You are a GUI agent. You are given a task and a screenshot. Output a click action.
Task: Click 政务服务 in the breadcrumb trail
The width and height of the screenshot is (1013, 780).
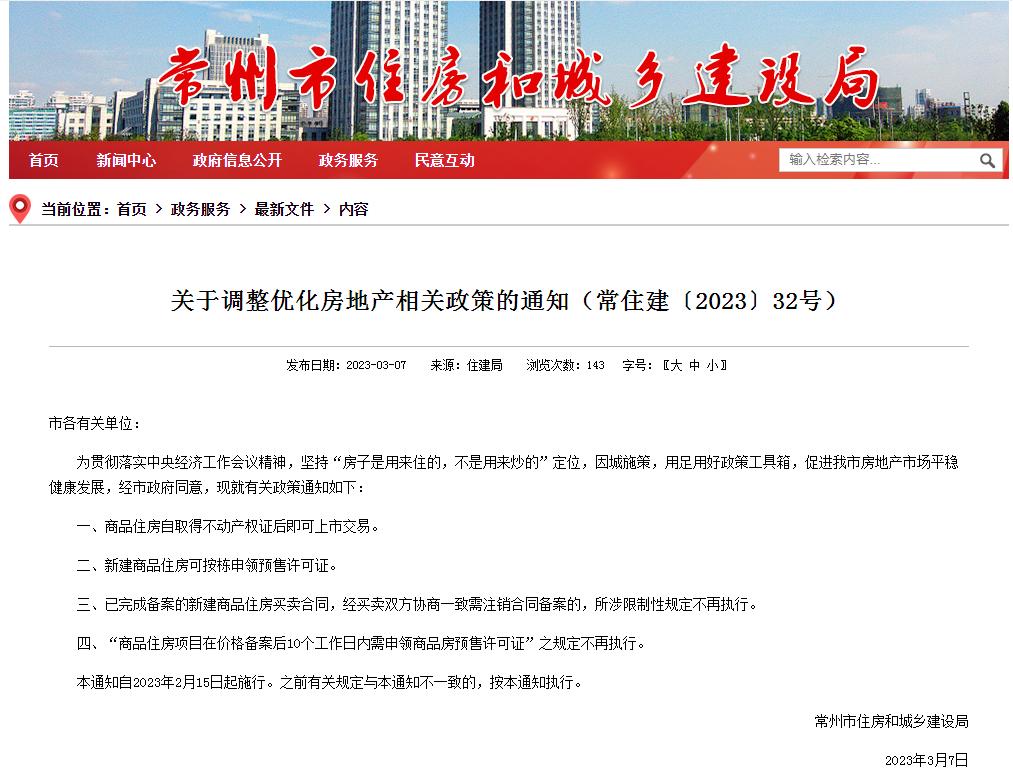tap(203, 208)
